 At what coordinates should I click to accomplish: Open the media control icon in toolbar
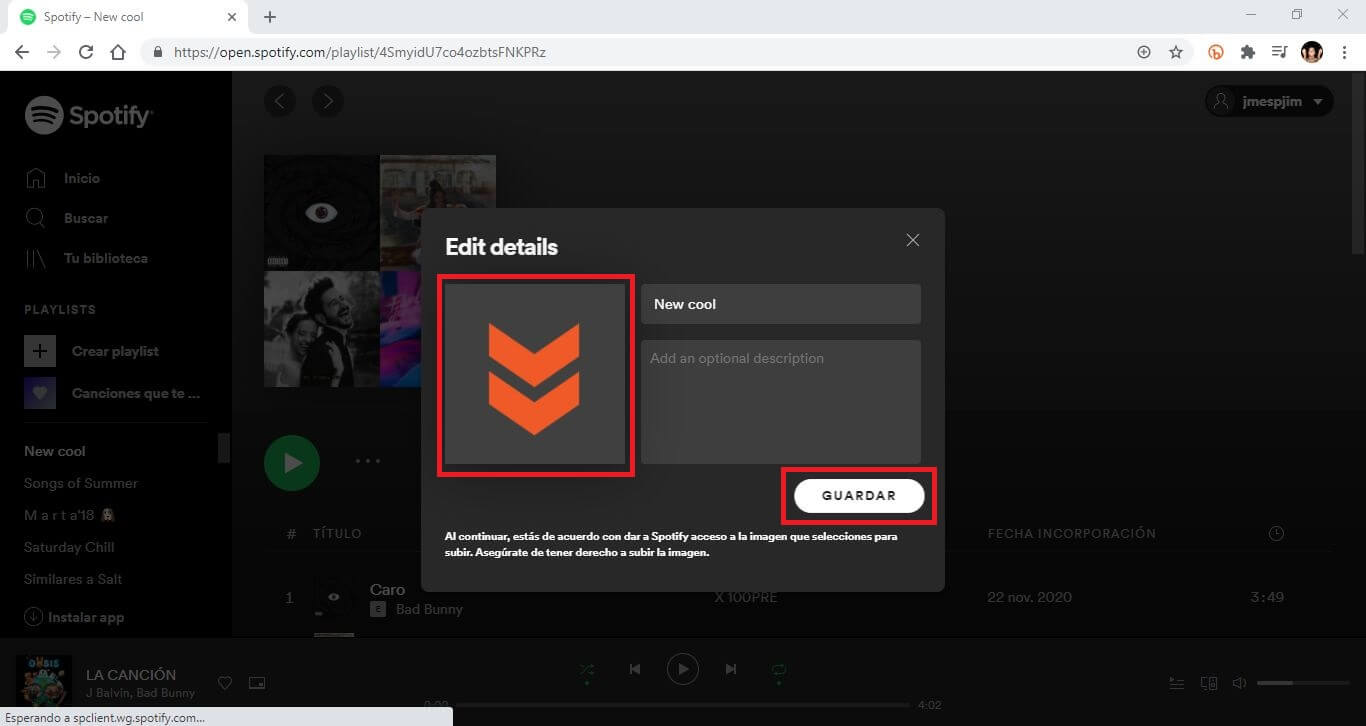(1279, 52)
